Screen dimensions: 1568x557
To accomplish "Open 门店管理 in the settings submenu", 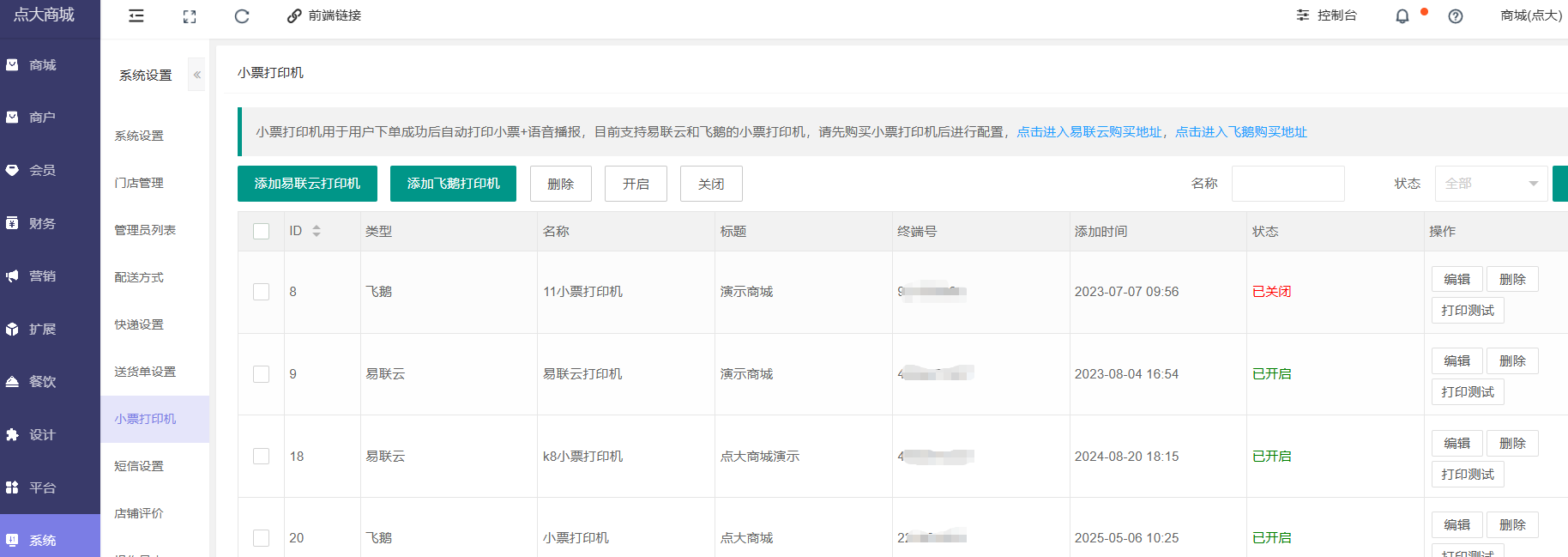I will pyautogui.click(x=139, y=183).
